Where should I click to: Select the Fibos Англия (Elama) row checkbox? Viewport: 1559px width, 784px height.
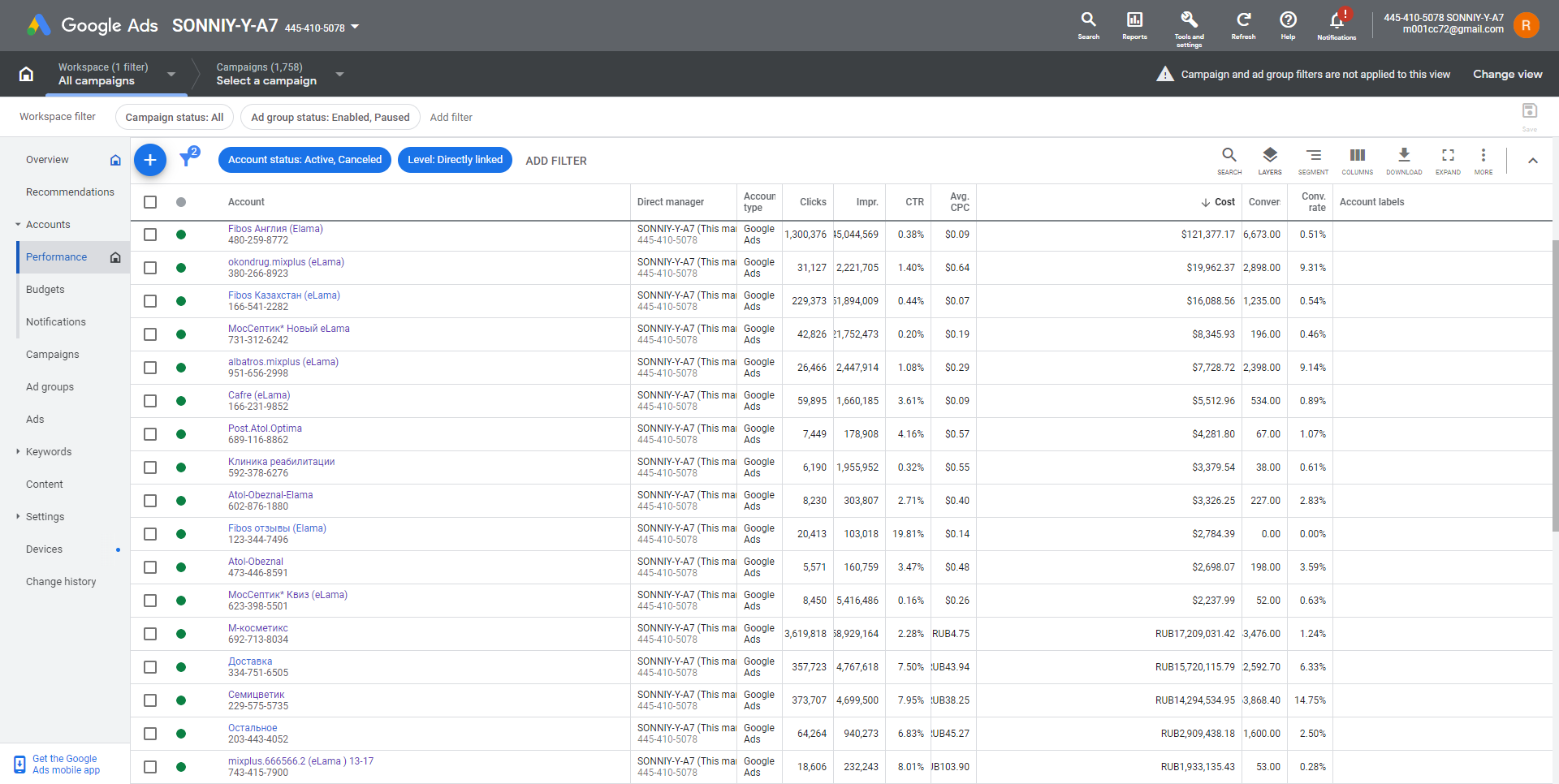(150, 235)
